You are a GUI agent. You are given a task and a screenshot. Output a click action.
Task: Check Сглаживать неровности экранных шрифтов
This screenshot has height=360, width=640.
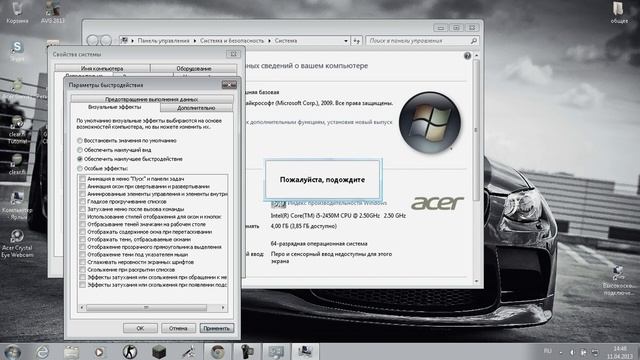[82, 262]
